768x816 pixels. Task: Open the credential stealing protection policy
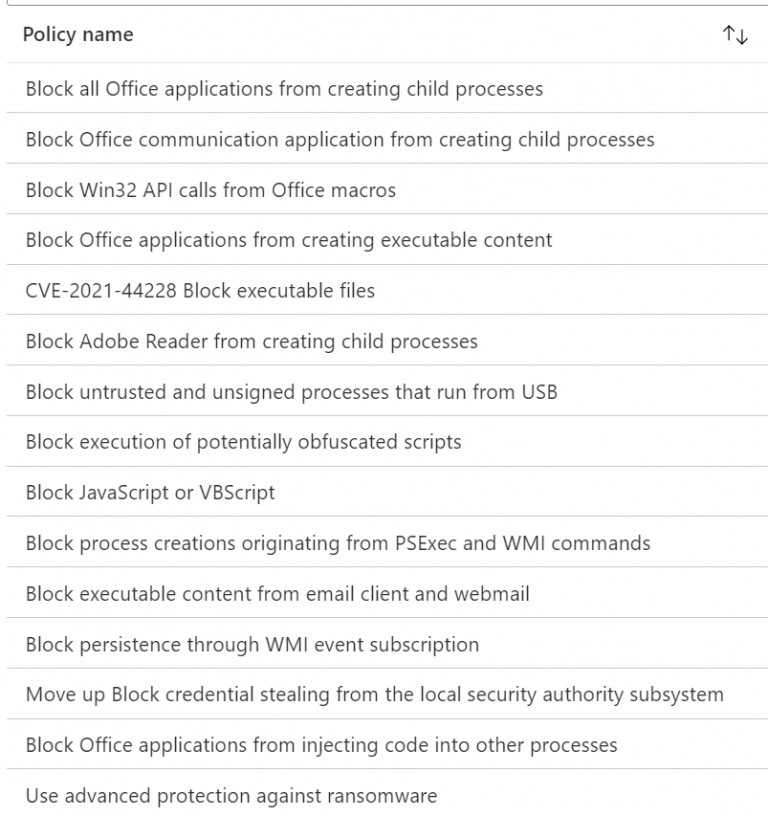pyautogui.click(x=372, y=694)
